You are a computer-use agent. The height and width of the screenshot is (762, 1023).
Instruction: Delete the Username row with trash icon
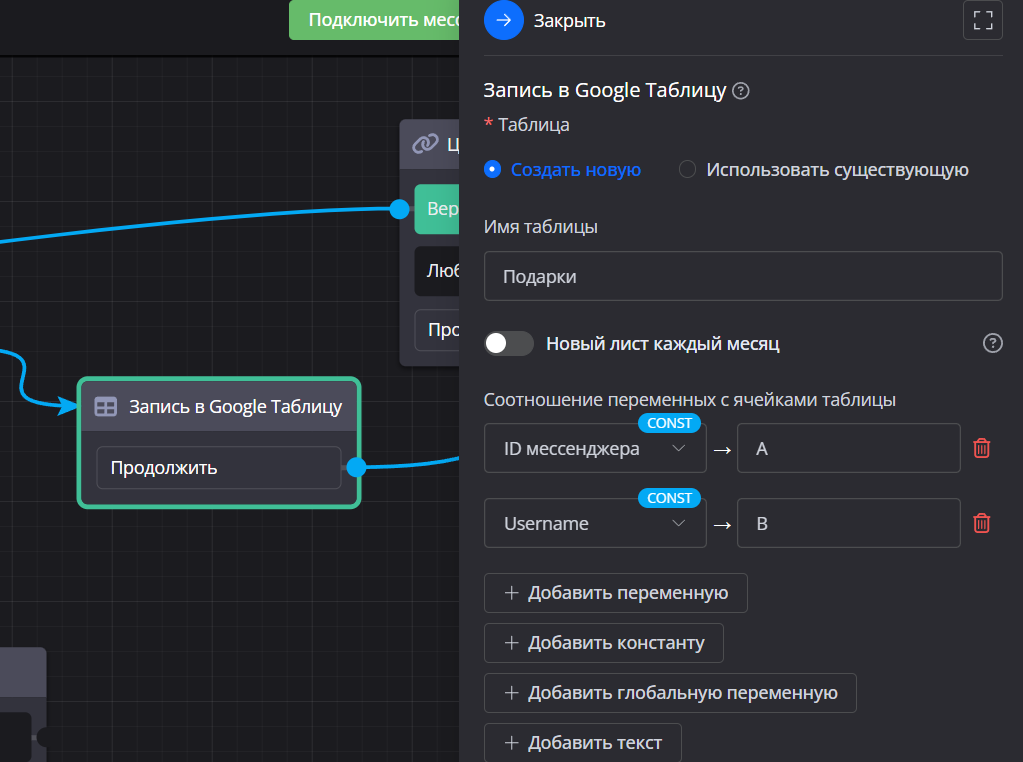point(982,523)
